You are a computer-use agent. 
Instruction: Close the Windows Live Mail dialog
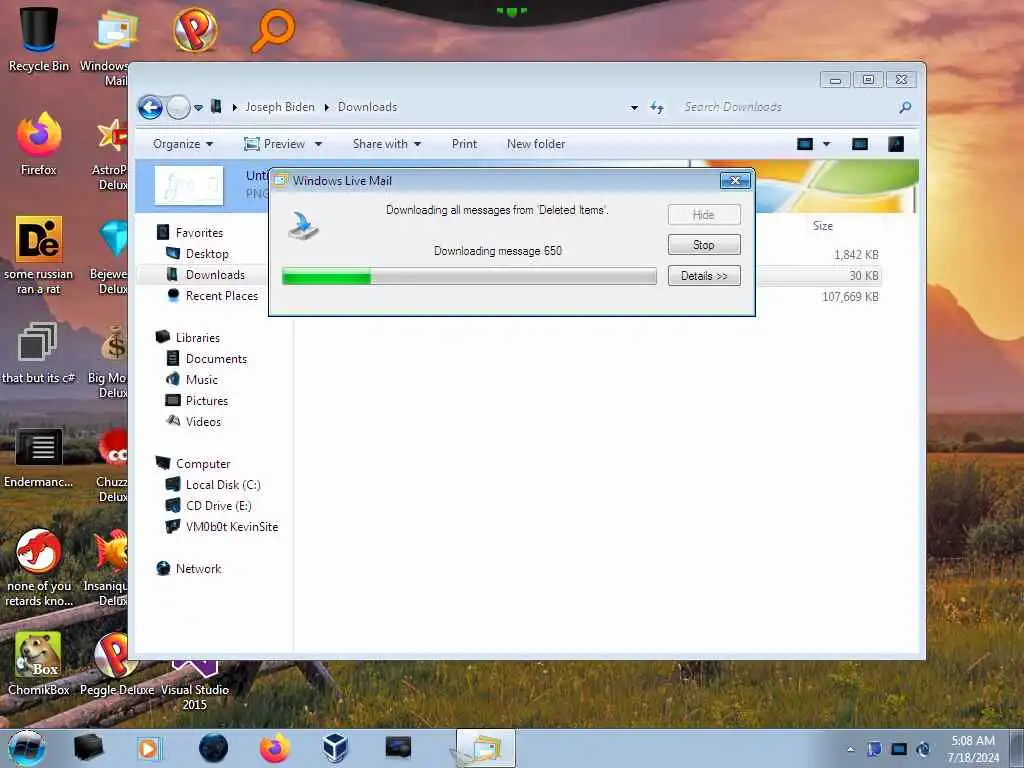735,181
